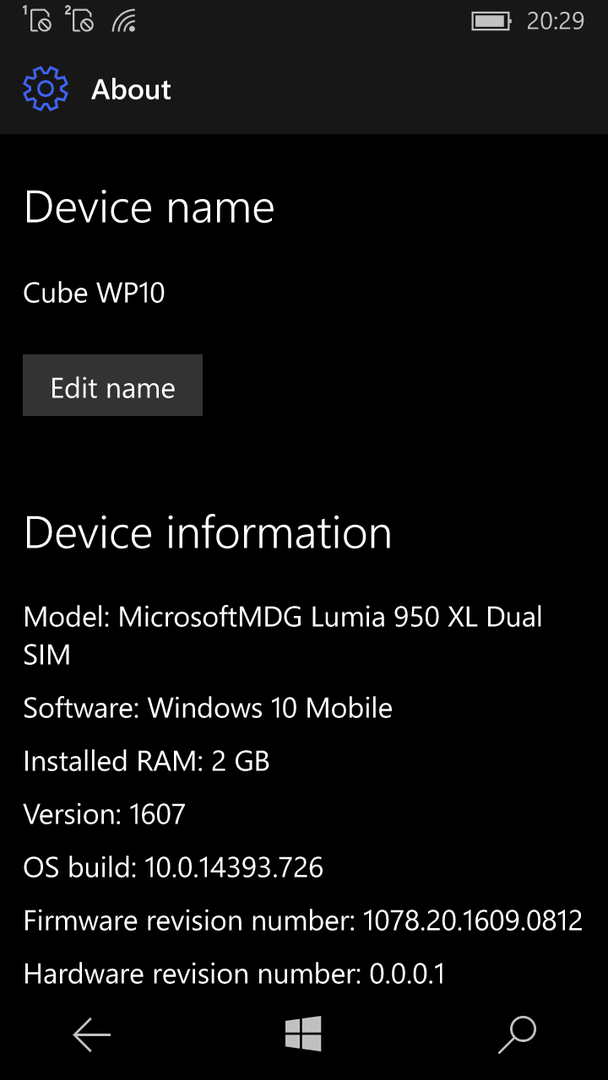The width and height of the screenshot is (608, 1080).
Task: Tap the battery level indicator icon
Action: (x=491, y=21)
